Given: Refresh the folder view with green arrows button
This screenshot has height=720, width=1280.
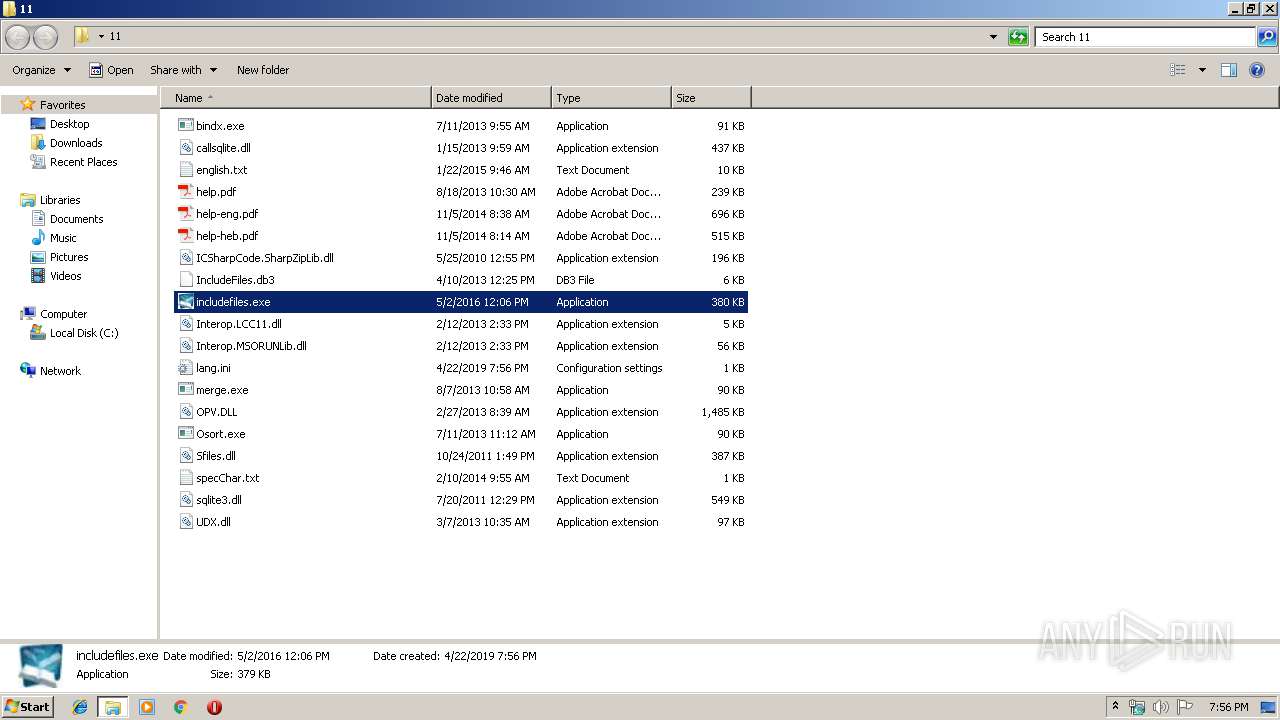Looking at the screenshot, I should tap(1018, 37).
